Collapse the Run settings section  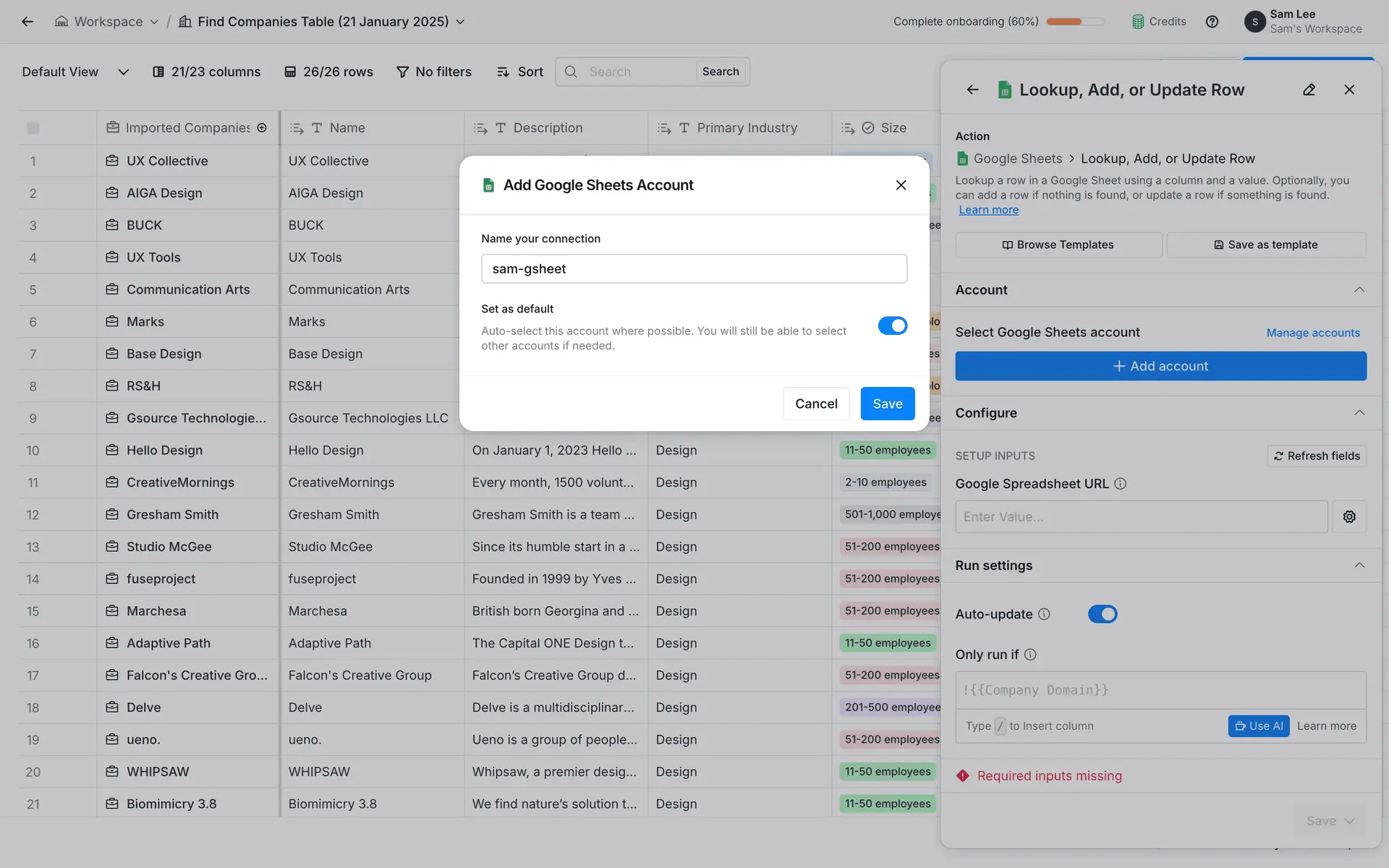(1359, 566)
